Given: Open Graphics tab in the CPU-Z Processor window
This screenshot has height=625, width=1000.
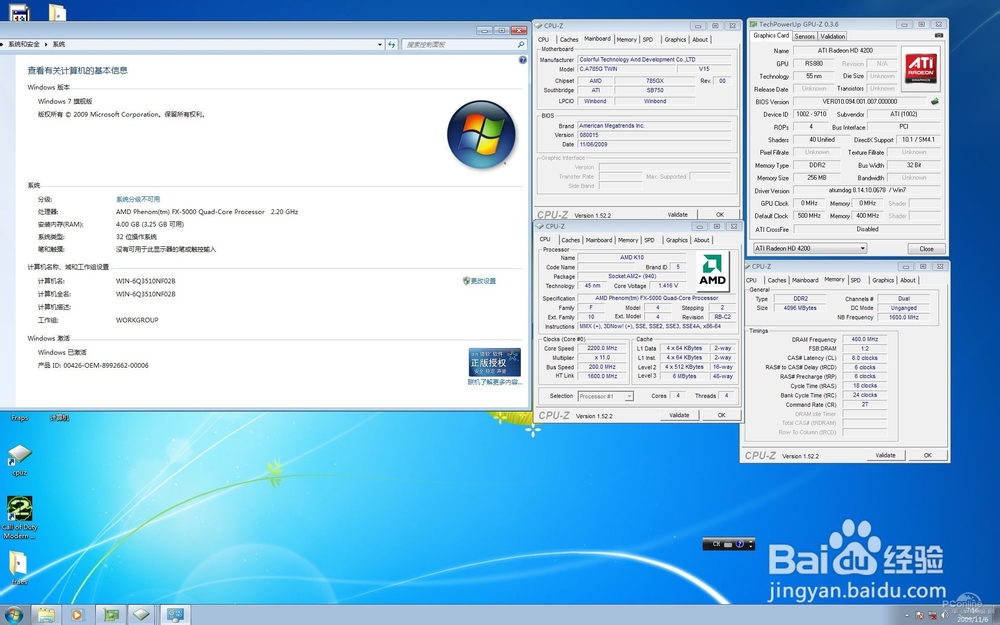Looking at the screenshot, I should (676, 240).
